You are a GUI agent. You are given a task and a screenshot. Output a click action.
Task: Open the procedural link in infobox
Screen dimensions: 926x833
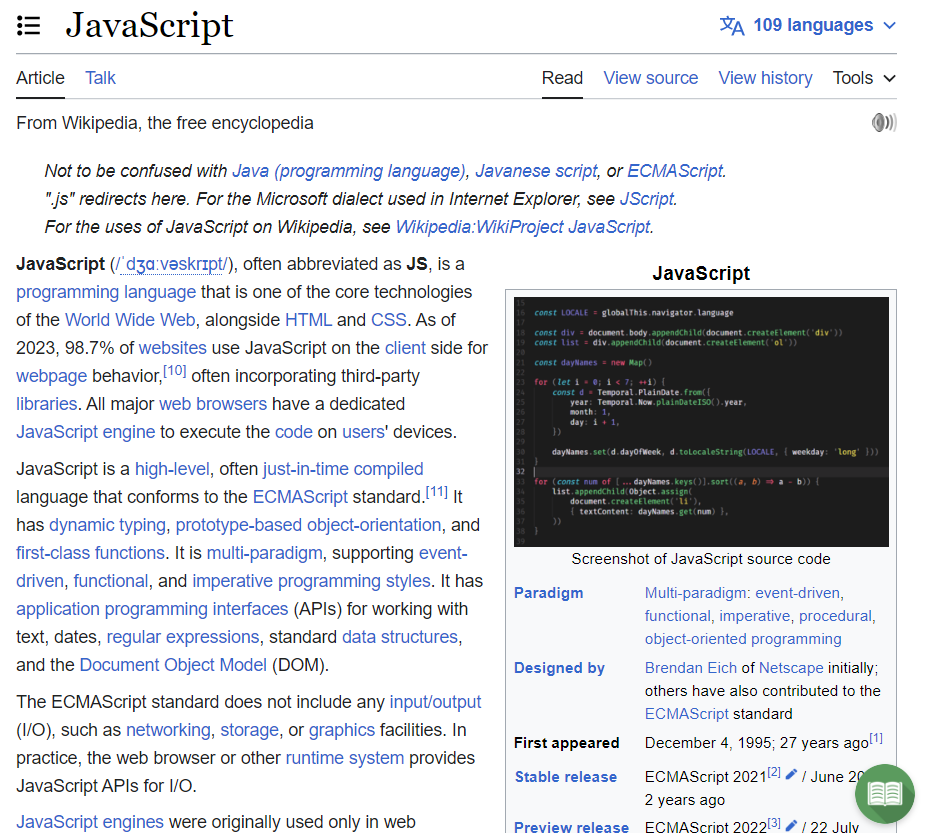coord(835,616)
